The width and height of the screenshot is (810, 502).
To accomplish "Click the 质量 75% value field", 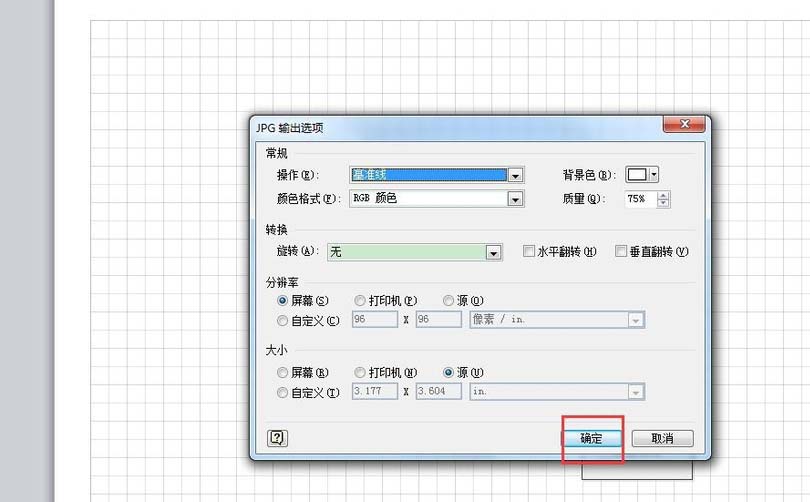I will pos(641,199).
